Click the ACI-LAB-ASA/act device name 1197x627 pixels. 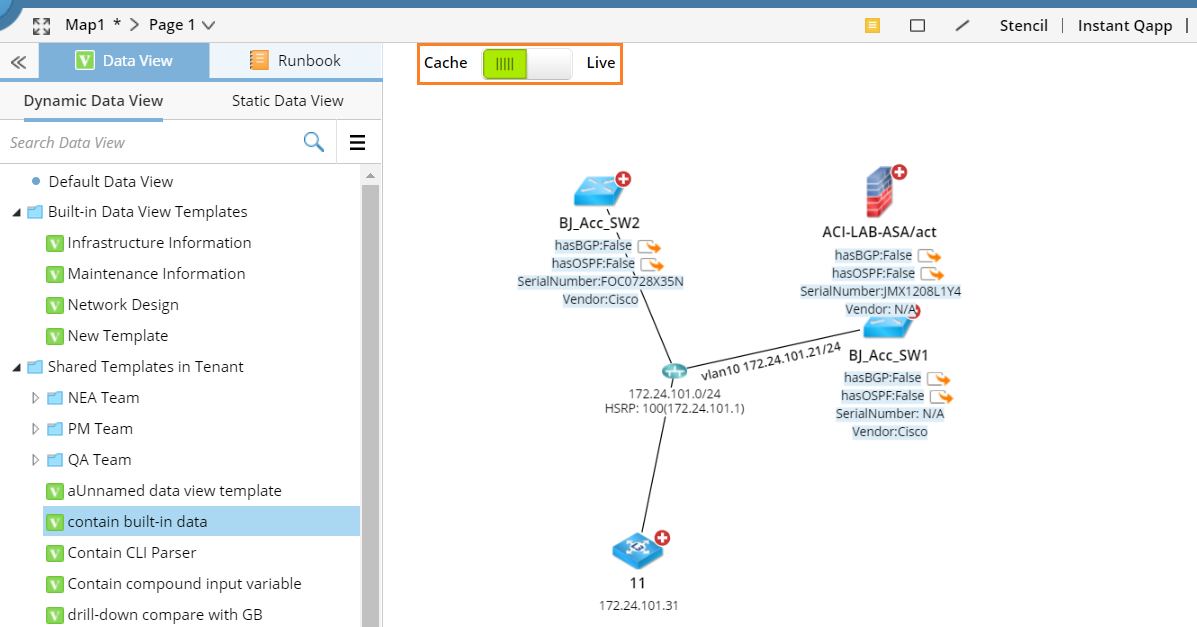tap(879, 232)
